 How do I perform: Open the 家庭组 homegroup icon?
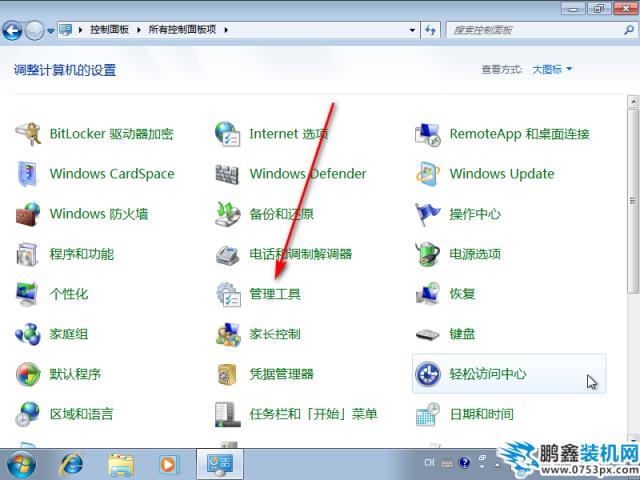click(28, 334)
